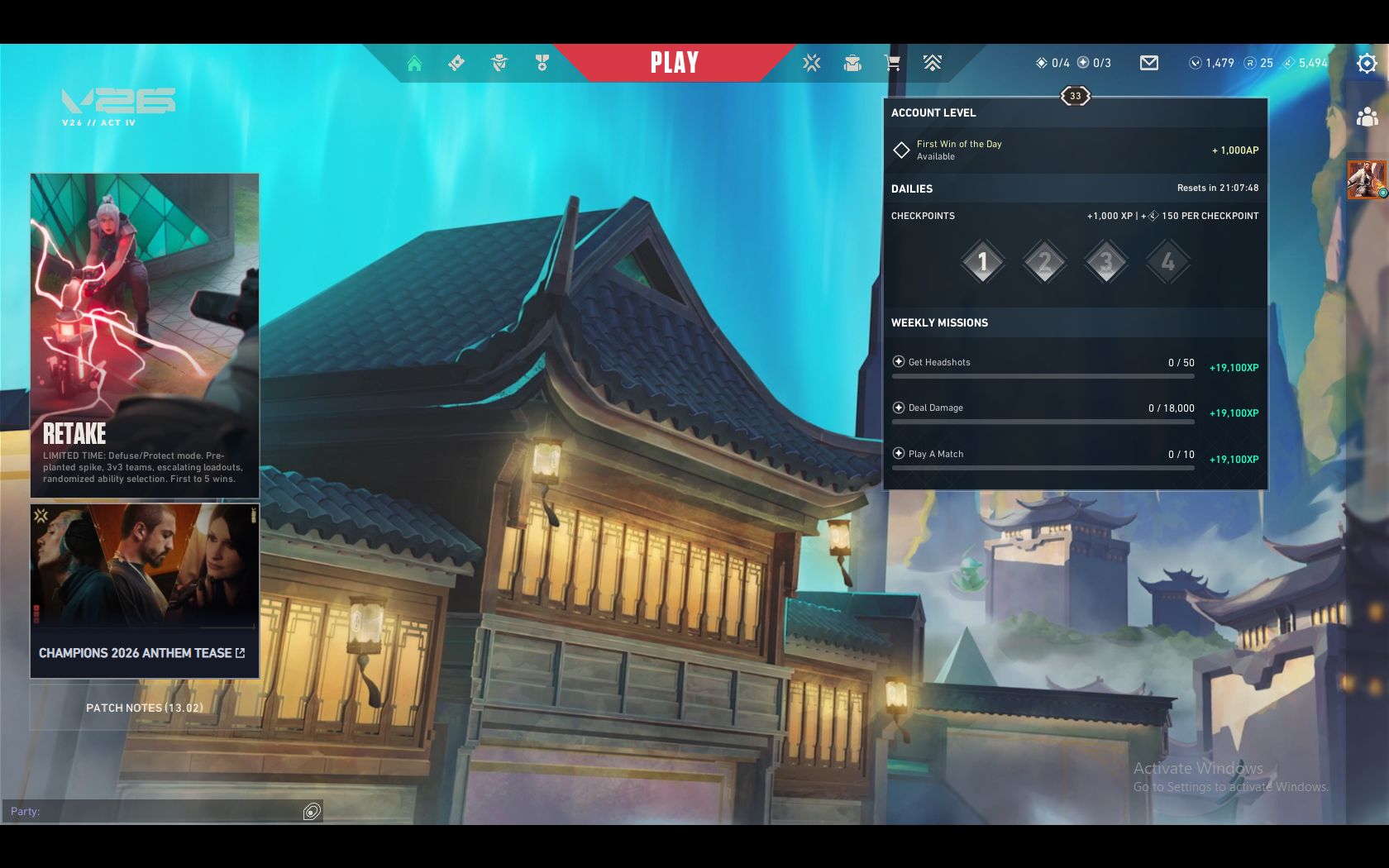Click the +1,000AP reward text
Image resolution: width=1389 pixels, height=868 pixels.
coord(1235,150)
